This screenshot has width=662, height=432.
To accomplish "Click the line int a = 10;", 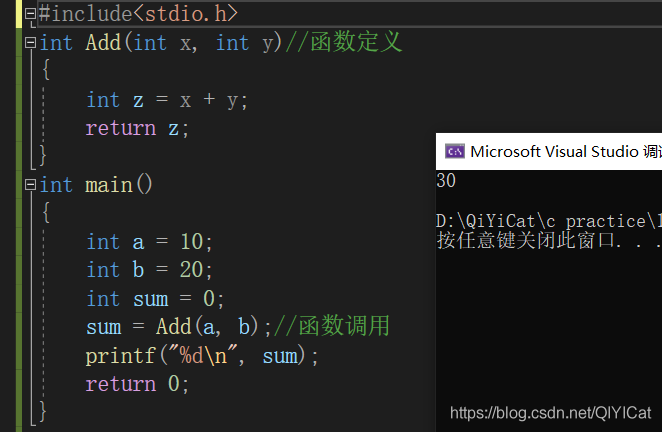I will point(149,242).
